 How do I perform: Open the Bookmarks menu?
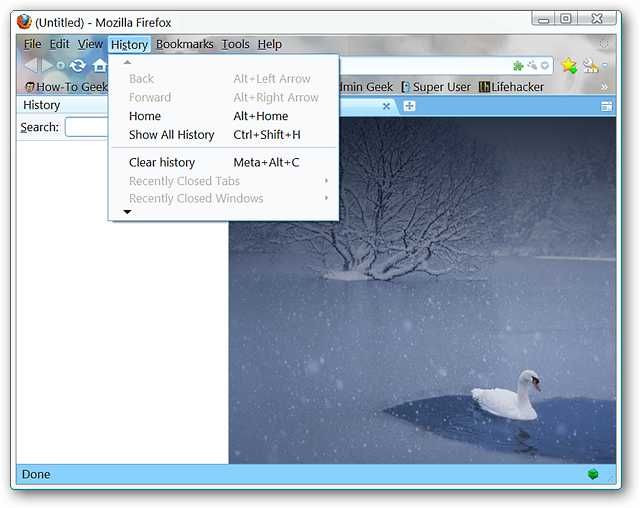184,44
